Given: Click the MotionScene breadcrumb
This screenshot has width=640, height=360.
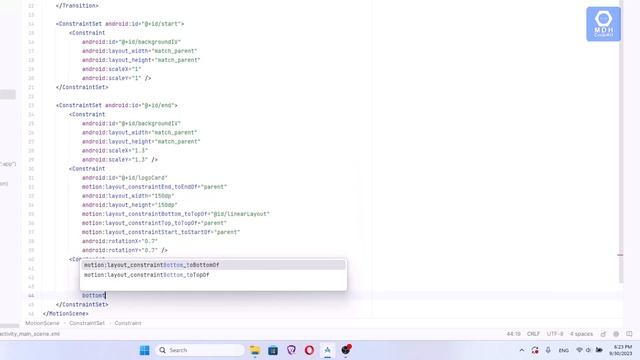Looking at the screenshot, I should 42,323.
